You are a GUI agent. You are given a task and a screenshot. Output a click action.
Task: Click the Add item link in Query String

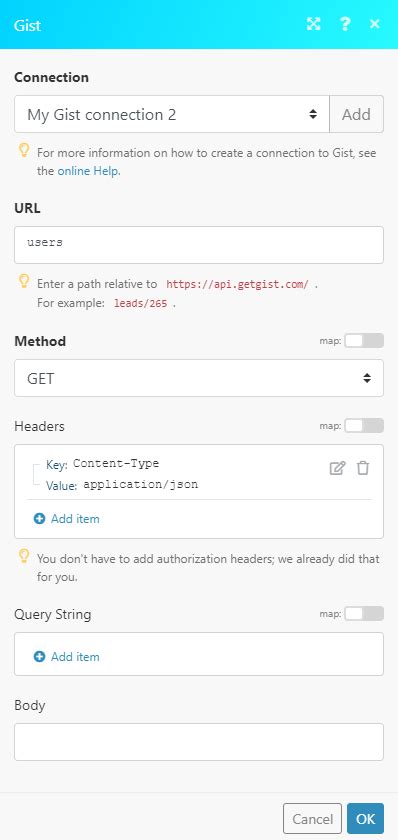(75, 656)
